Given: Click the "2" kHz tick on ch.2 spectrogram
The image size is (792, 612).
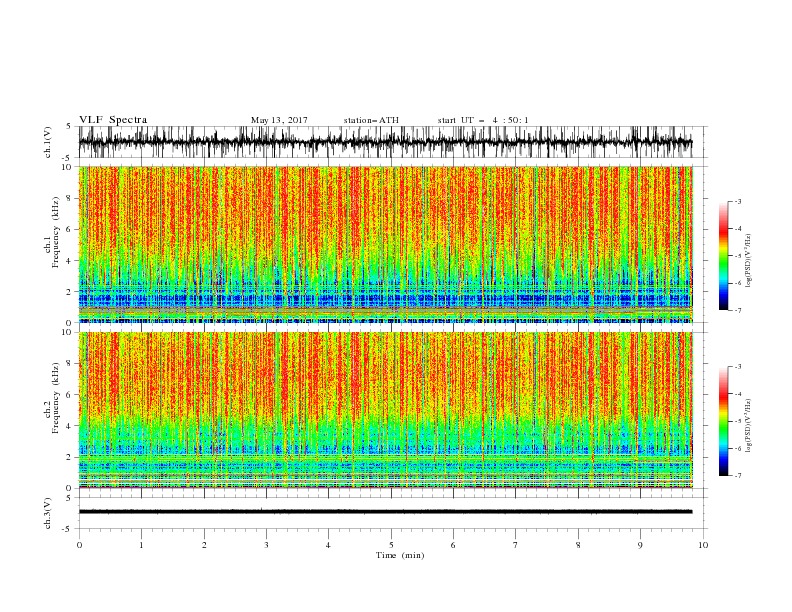Looking at the screenshot, I should click(71, 457).
